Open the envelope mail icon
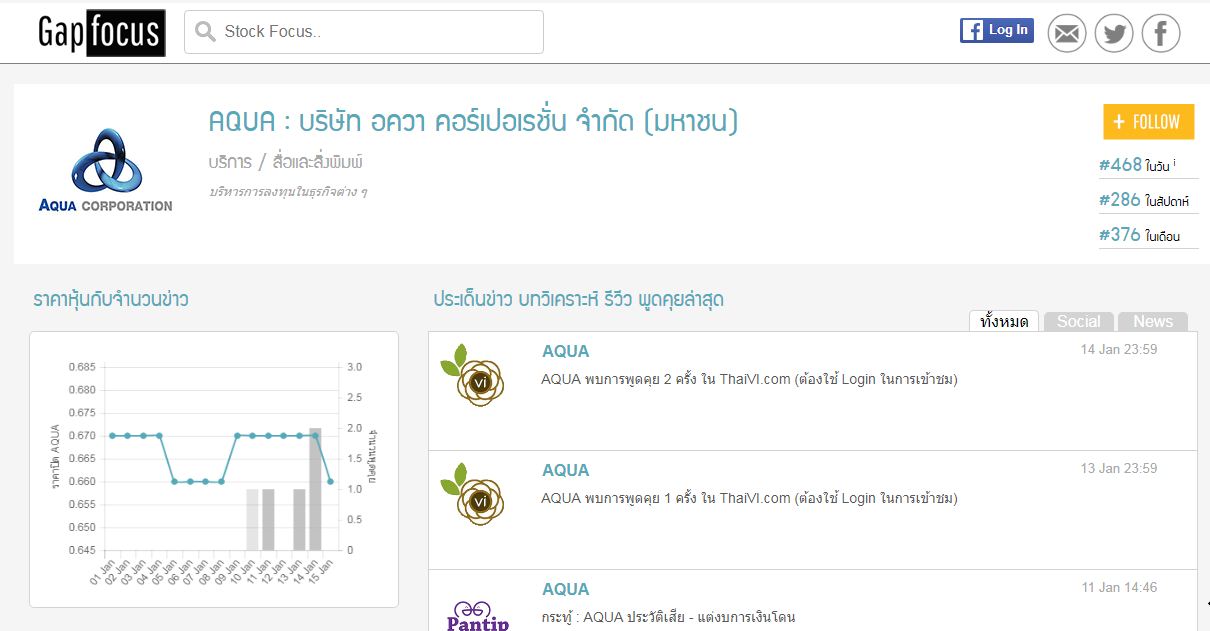 click(1067, 34)
